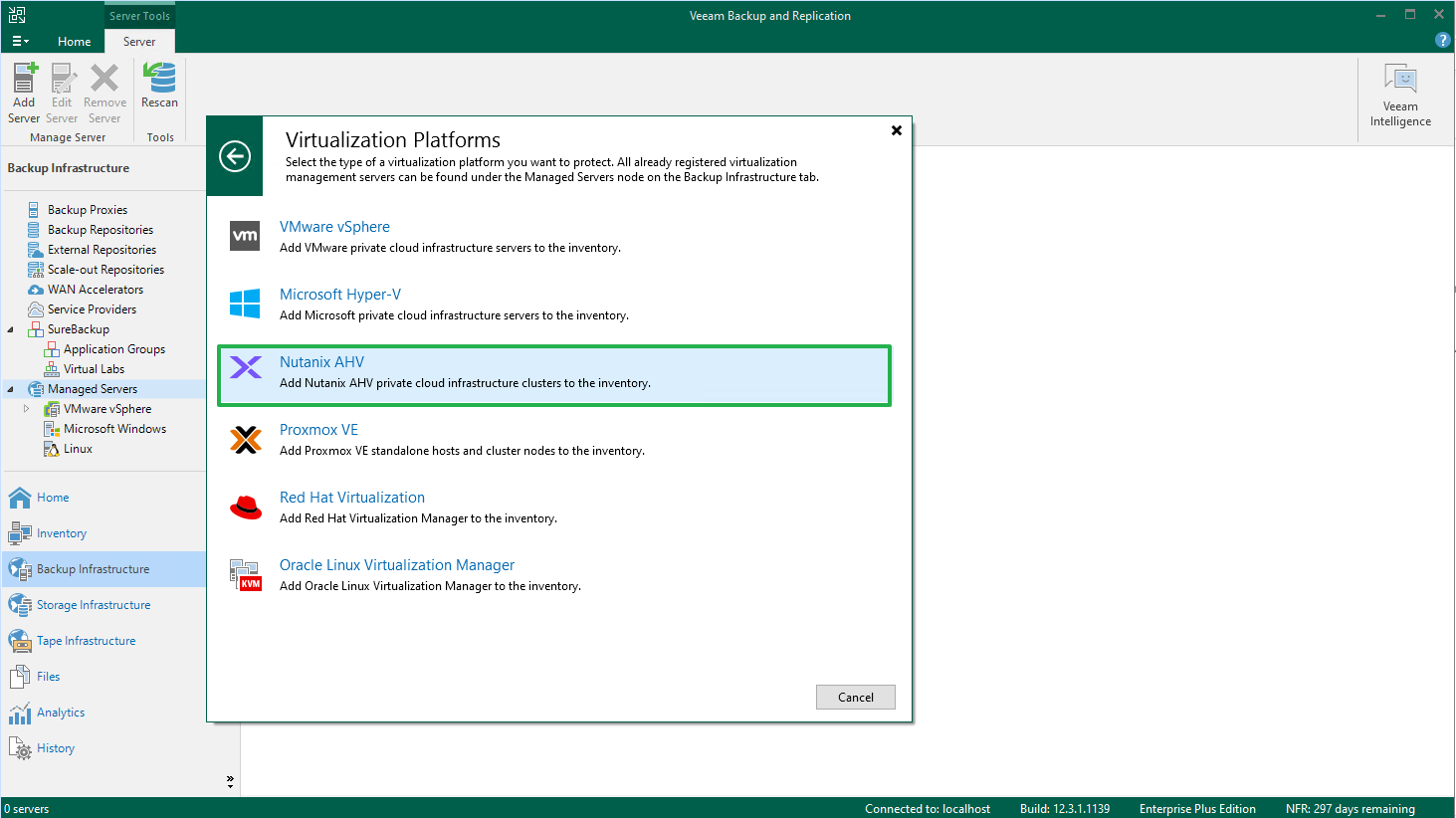Click 'Enterprise Plus Edition' status text
Image resolution: width=1456 pixels, height=818 pixels.
pos(1197,809)
